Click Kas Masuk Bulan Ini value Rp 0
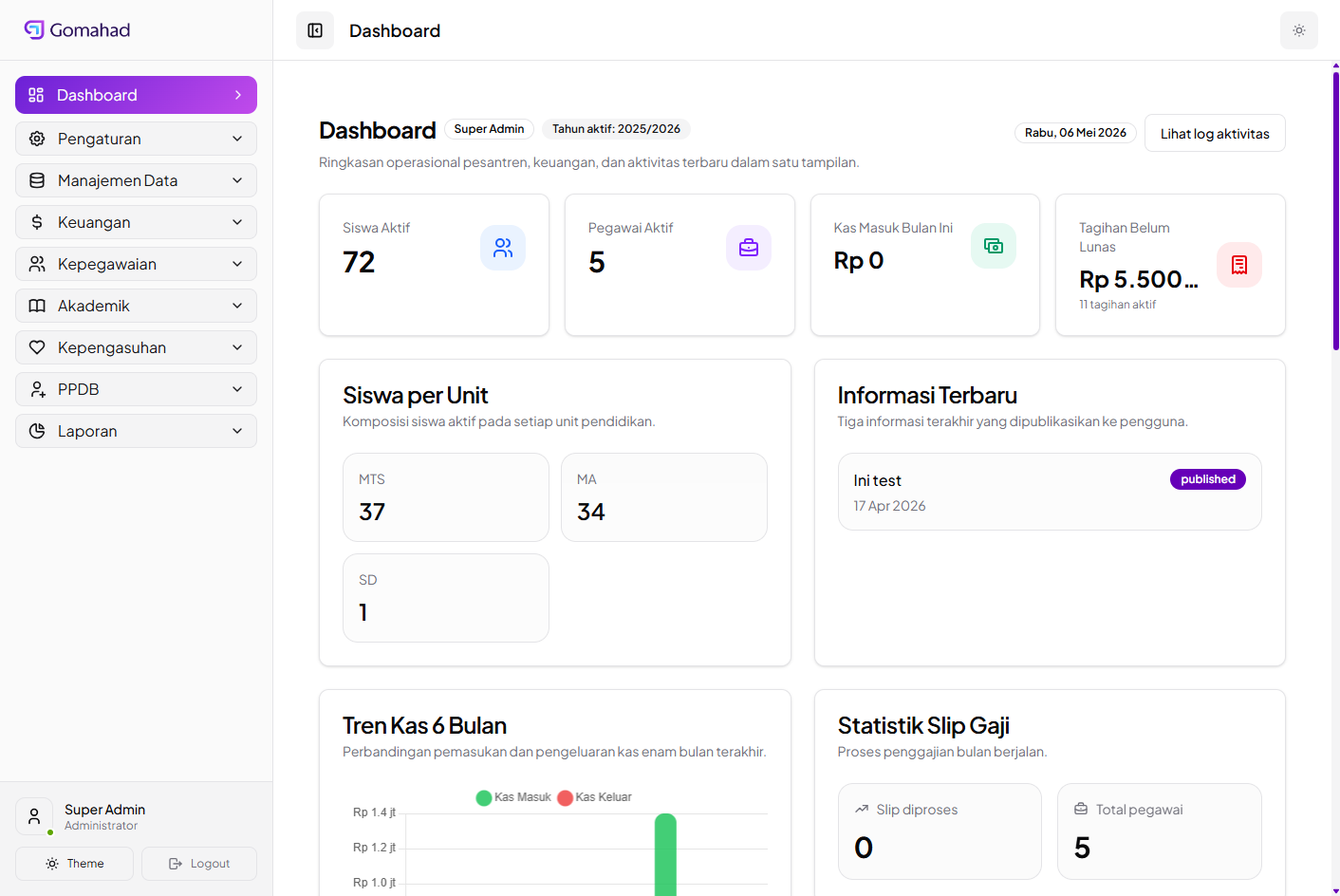Image resolution: width=1340 pixels, height=896 pixels. (859, 260)
